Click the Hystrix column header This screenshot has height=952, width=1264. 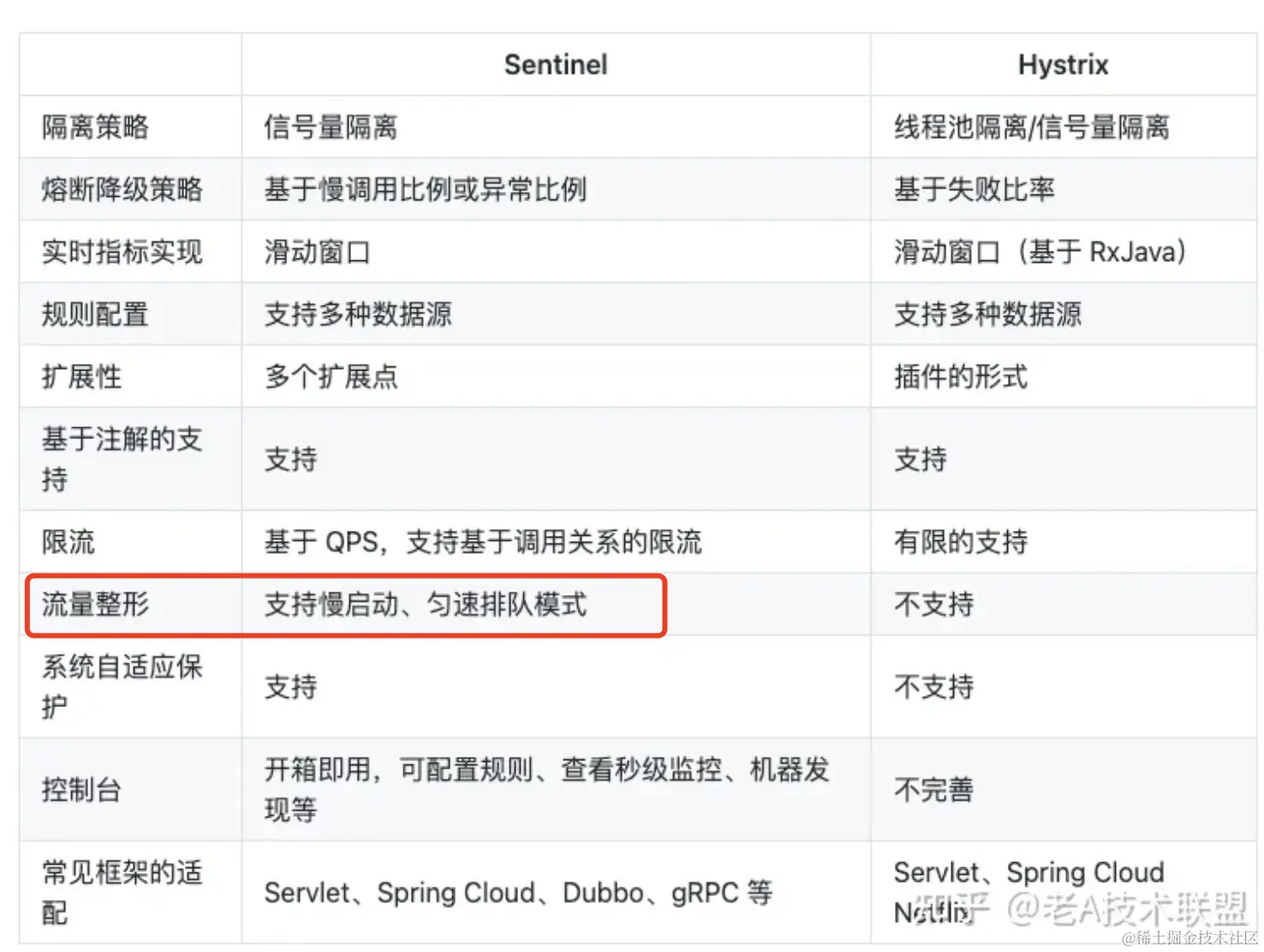click(x=1063, y=64)
